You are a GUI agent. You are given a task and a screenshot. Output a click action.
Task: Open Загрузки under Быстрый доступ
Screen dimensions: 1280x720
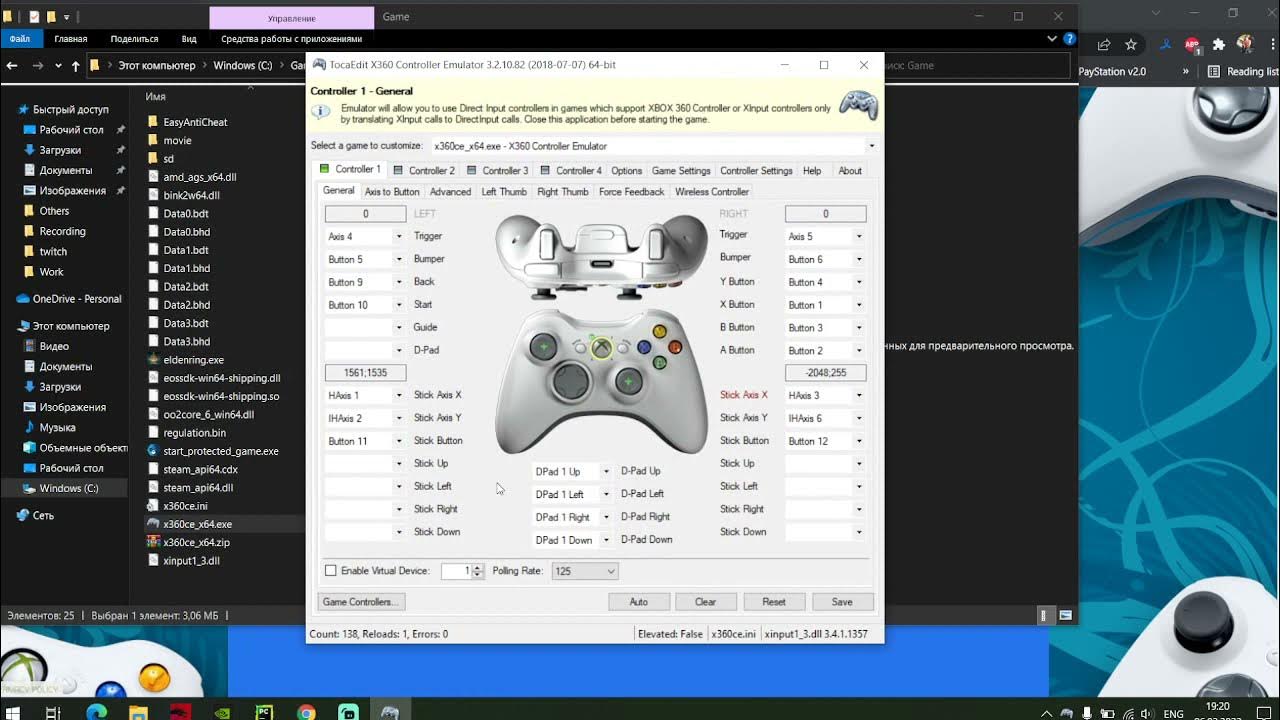60,150
